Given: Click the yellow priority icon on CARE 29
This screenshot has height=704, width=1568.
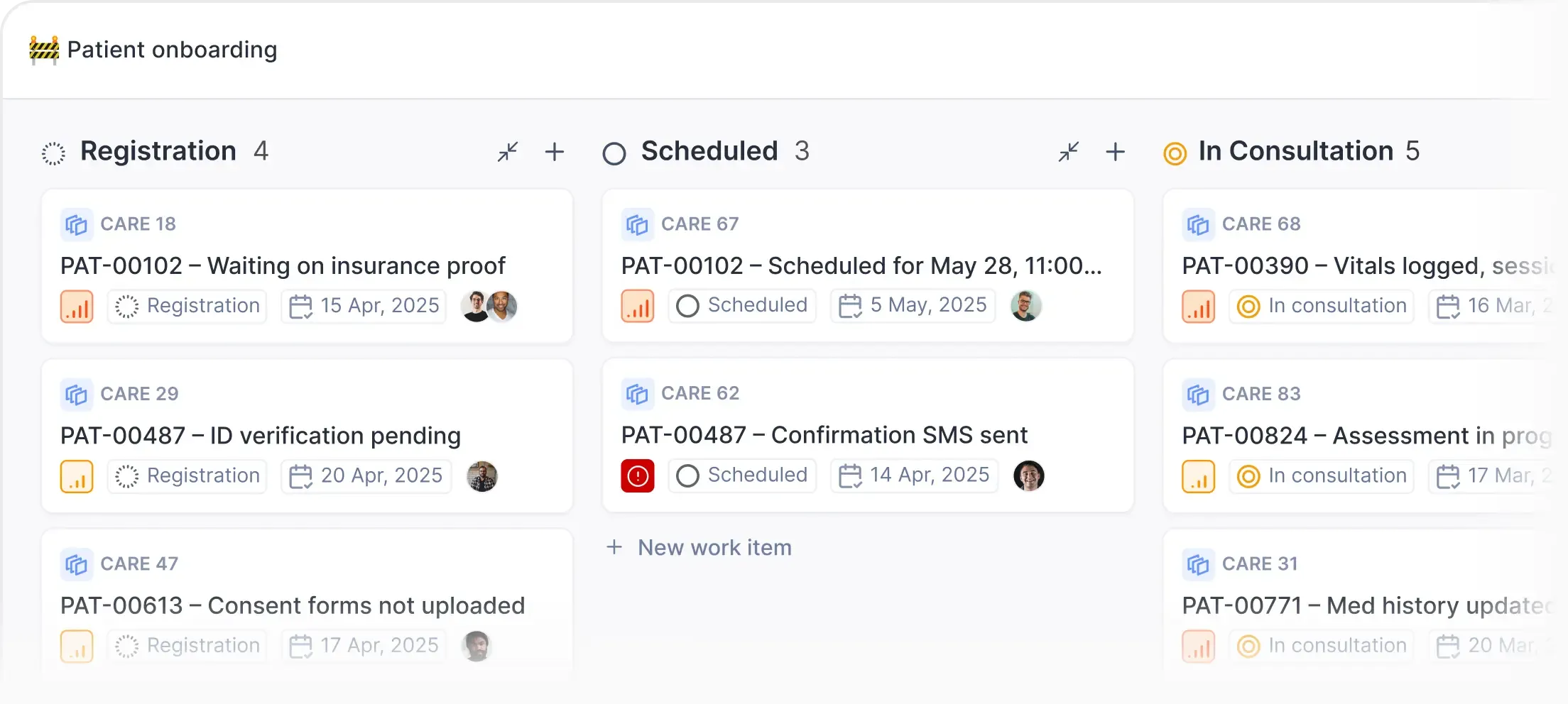Looking at the screenshot, I should click(77, 475).
